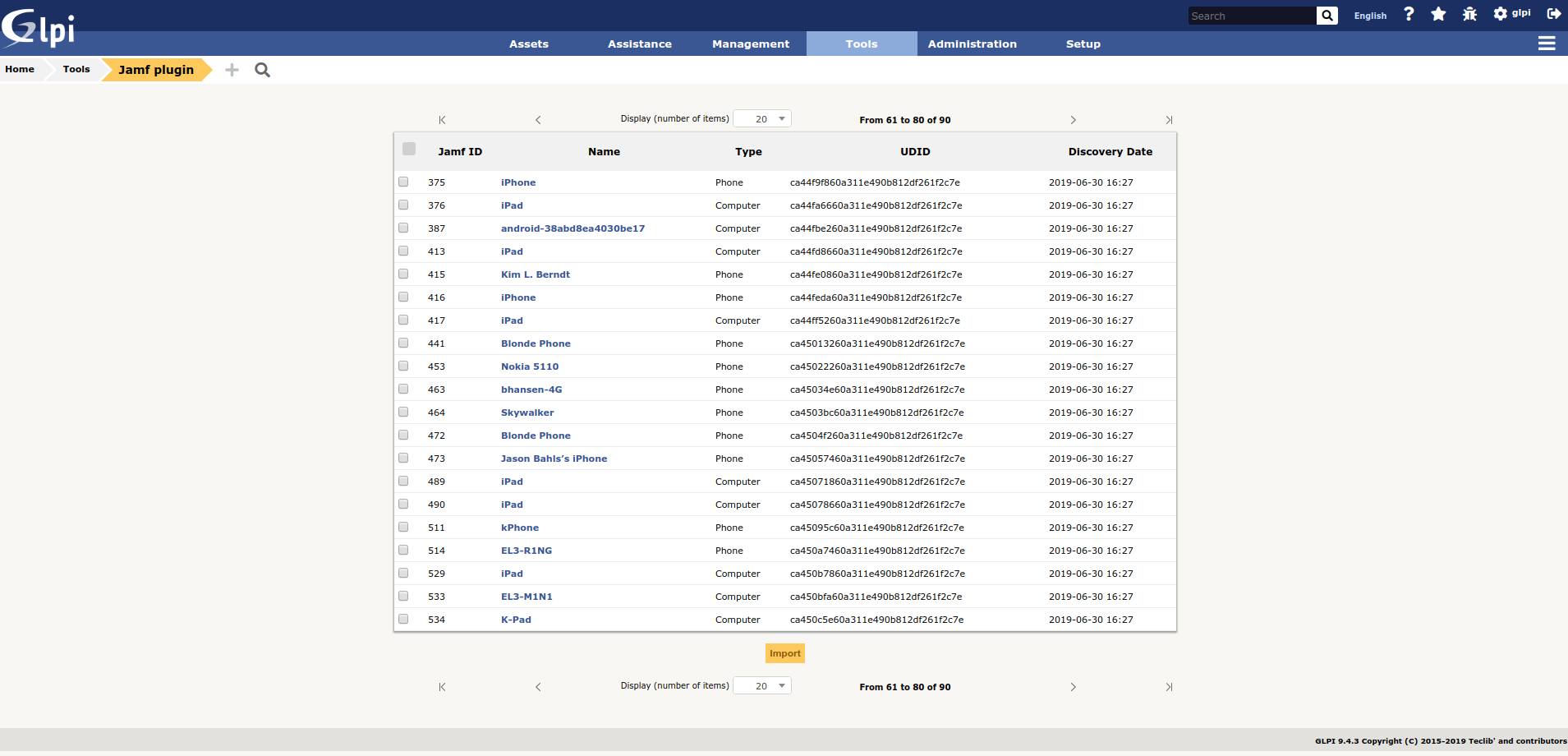The width and height of the screenshot is (1568, 756).
Task: Go to first page using bottom pager
Action: click(x=442, y=687)
